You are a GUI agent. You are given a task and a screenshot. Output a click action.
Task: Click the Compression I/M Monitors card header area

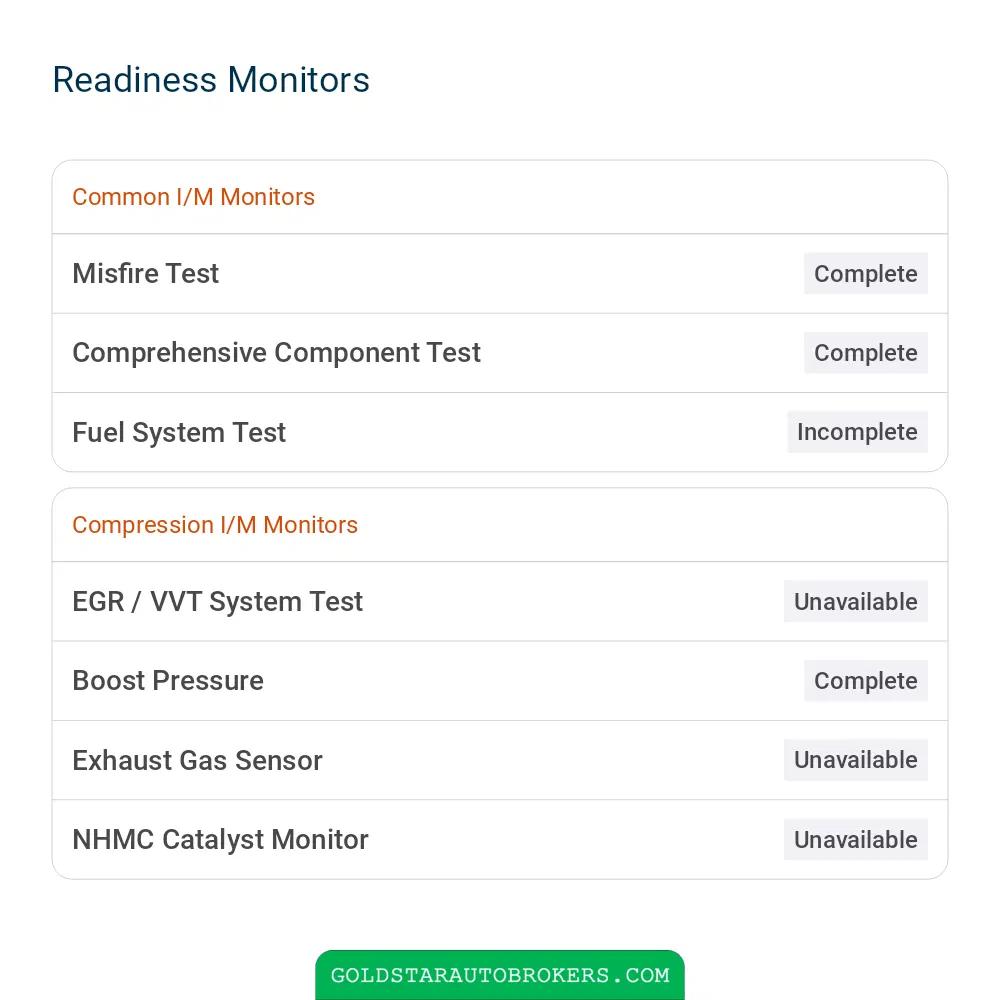point(500,525)
